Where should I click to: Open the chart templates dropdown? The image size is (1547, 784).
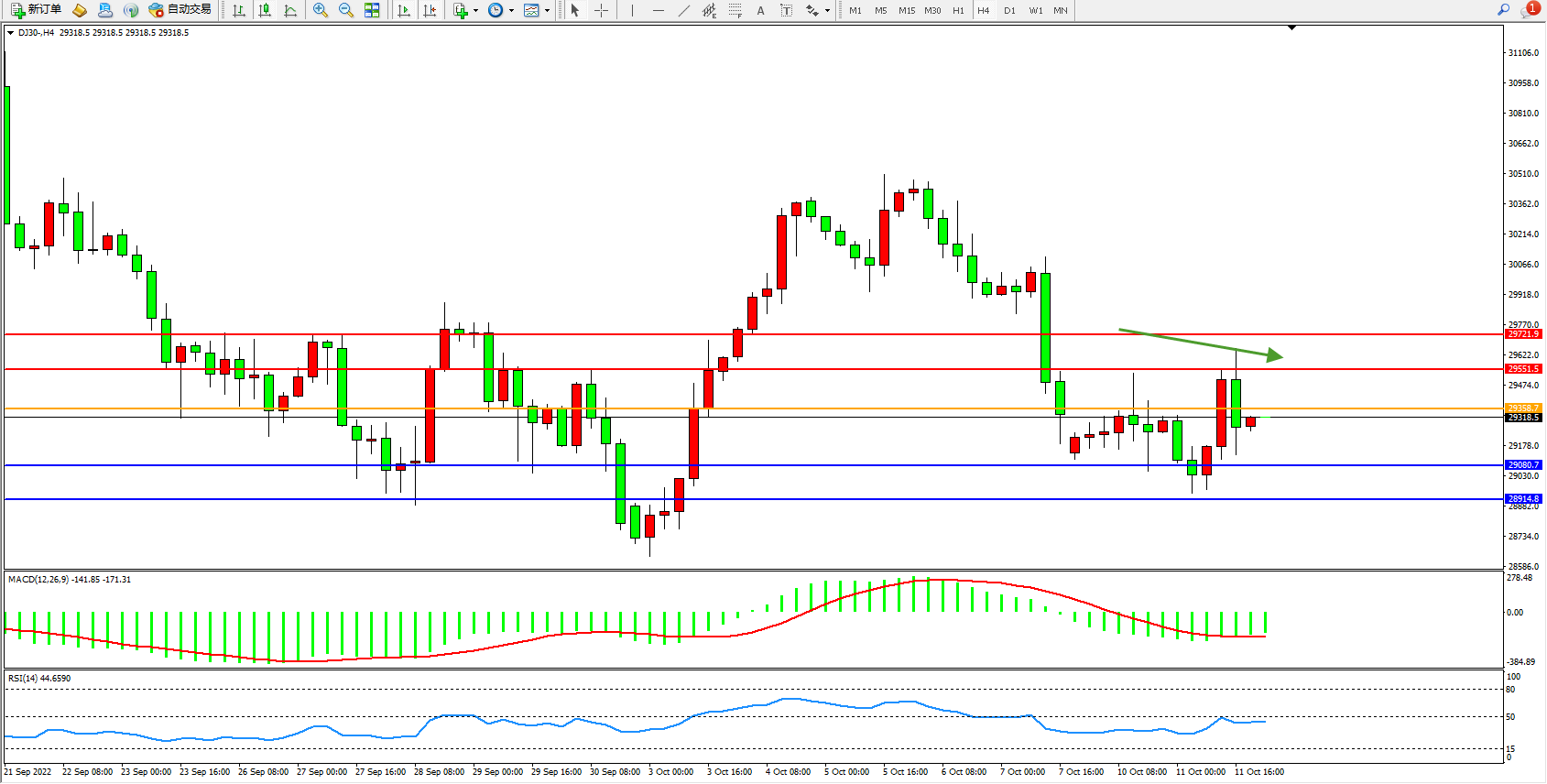tap(547, 11)
